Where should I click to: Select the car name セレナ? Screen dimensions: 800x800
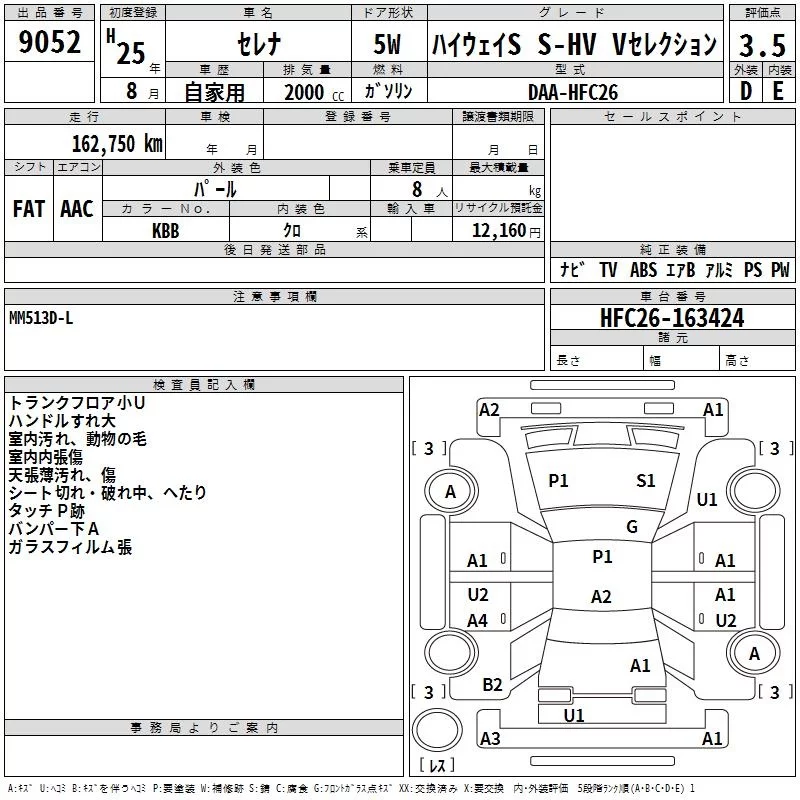(259, 44)
